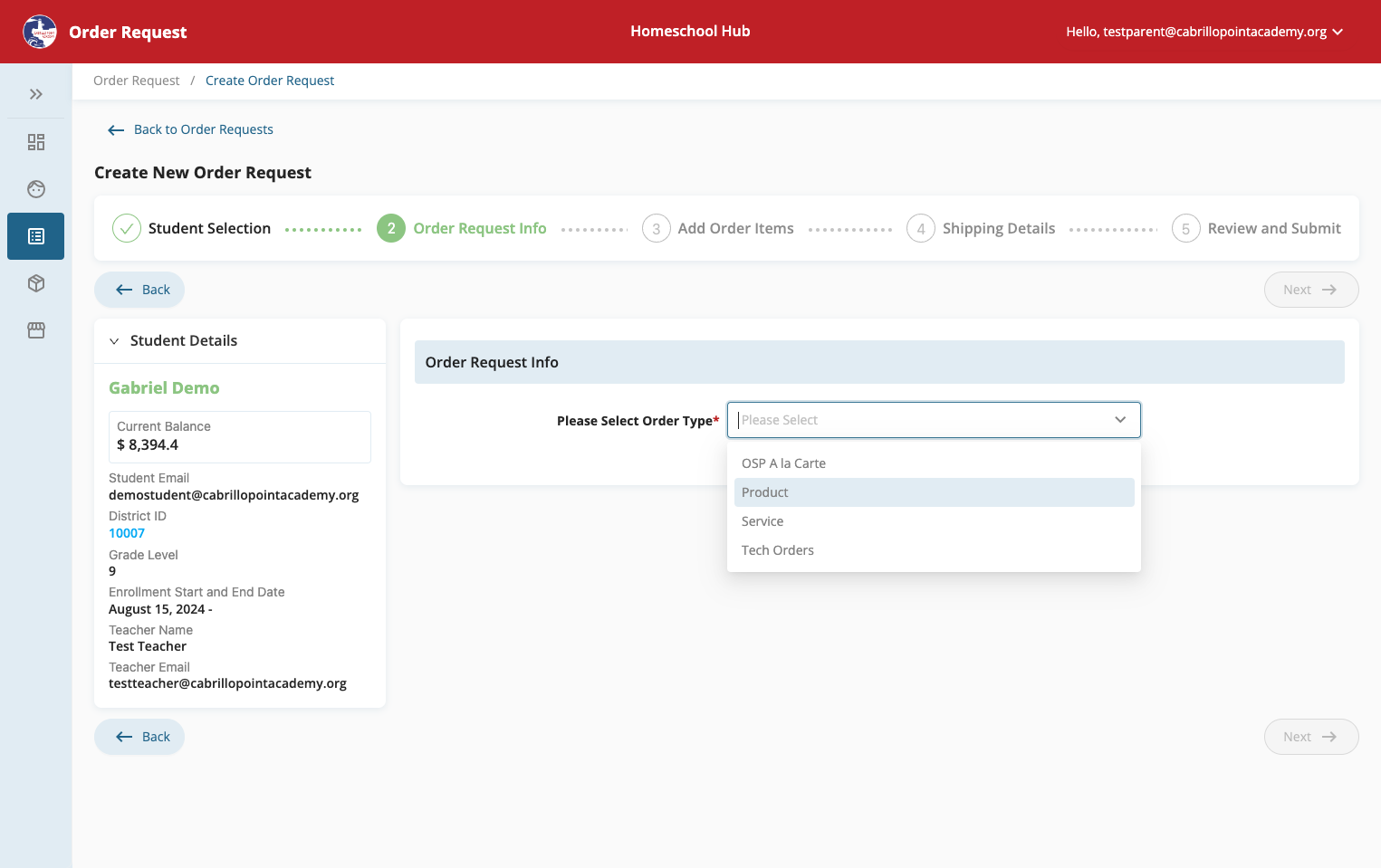Click the bottom Back button
The height and width of the screenshot is (868, 1381).
click(x=139, y=737)
